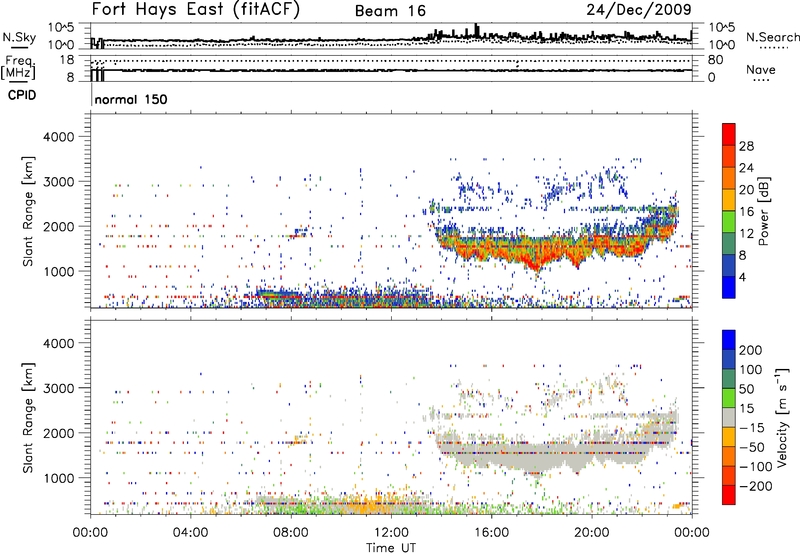Select the "1000" tick on the power panel
This screenshot has width=800, height=554.
point(58,271)
